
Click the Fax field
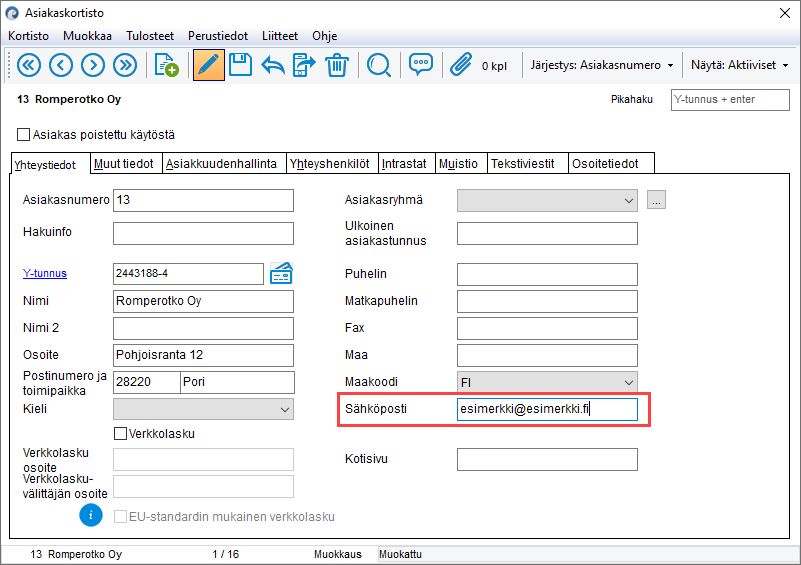(x=547, y=328)
